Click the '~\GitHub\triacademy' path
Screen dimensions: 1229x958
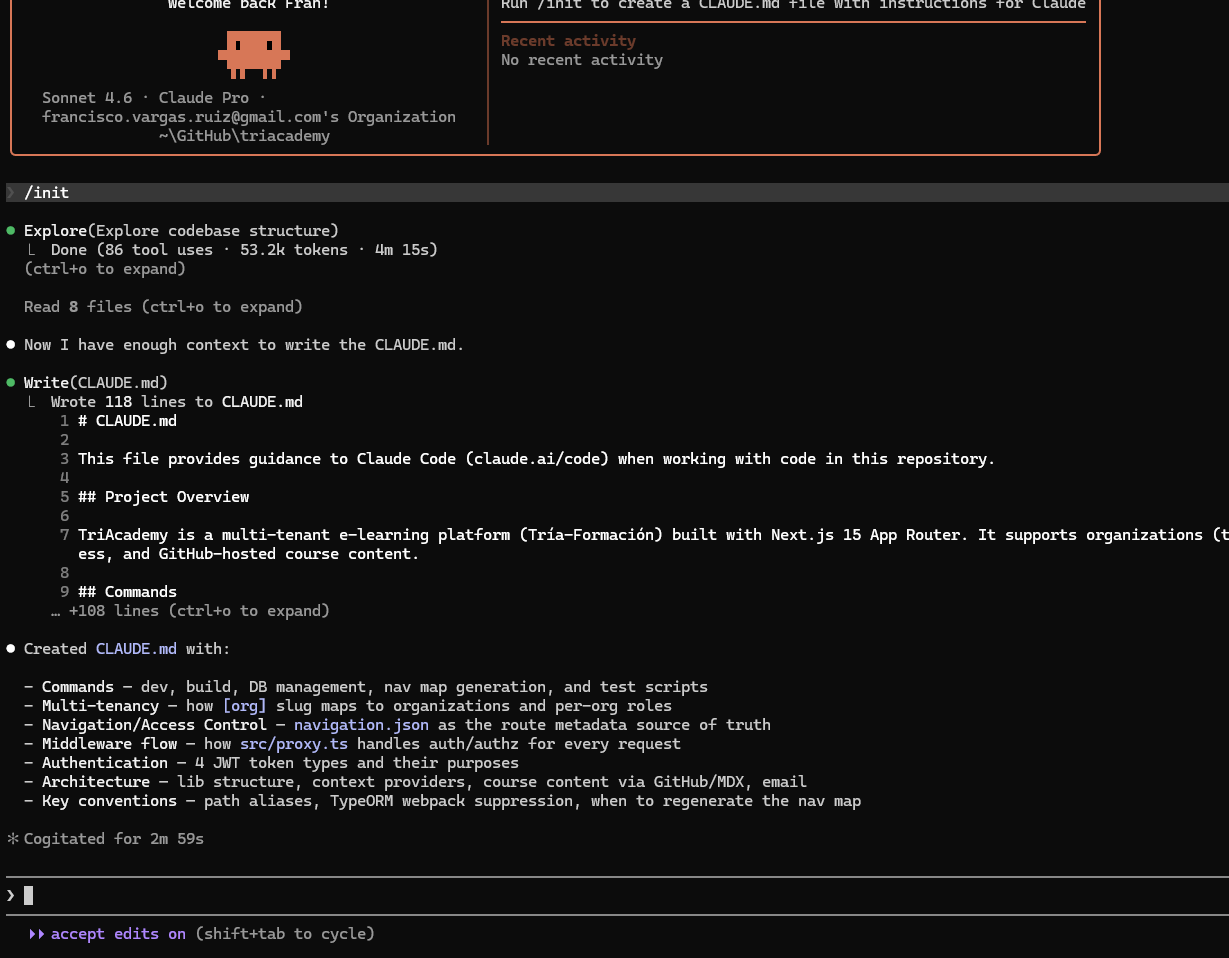click(x=244, y=136)
